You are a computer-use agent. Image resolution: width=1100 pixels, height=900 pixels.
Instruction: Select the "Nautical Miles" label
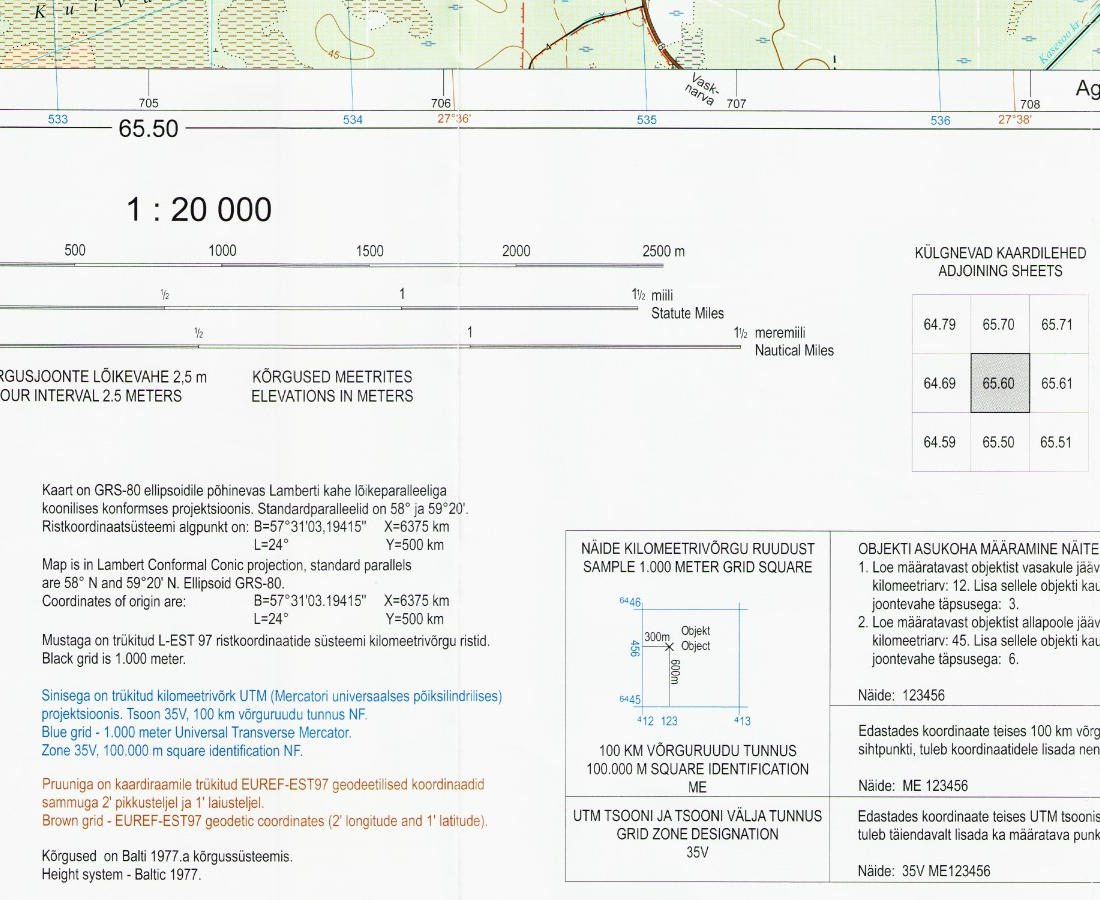[794, 350]
